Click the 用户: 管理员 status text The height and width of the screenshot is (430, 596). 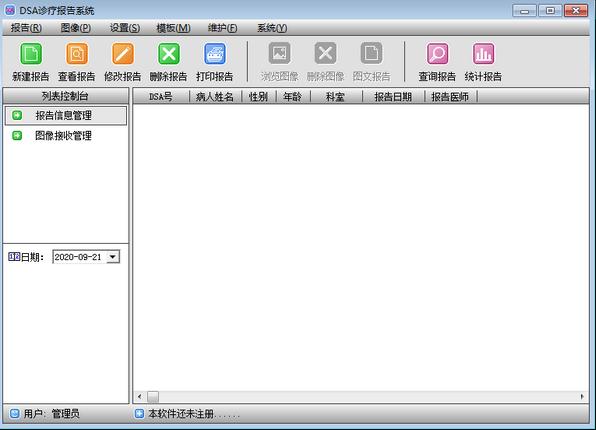[52, 413]
